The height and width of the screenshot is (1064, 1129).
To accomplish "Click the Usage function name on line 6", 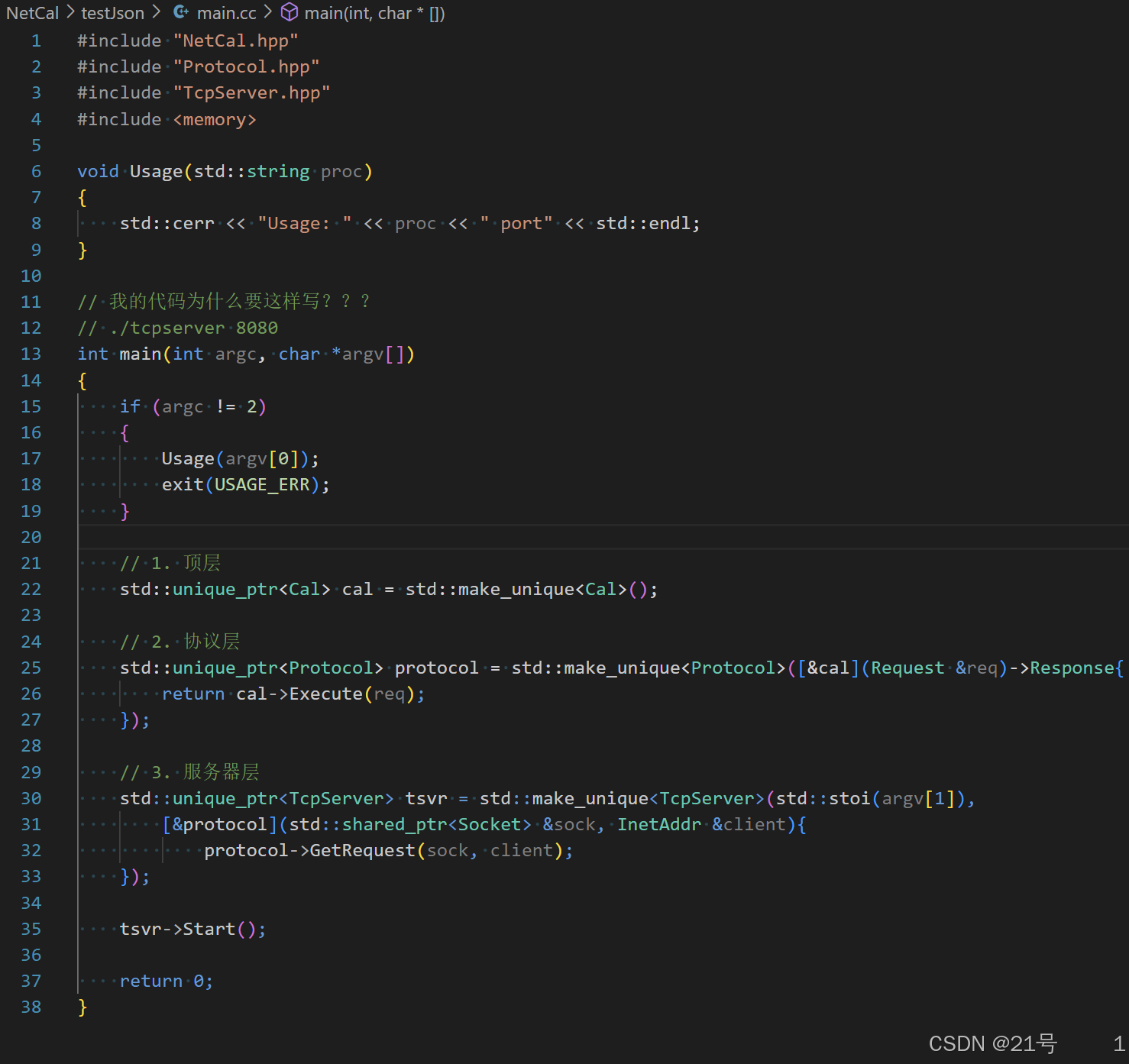I will [156, 172].
